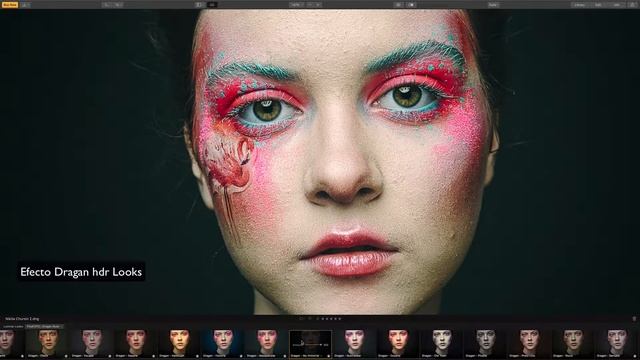Select the highlighted Dragan looks category tab
This screenshot has width=640, height=360.
point(44,327)
